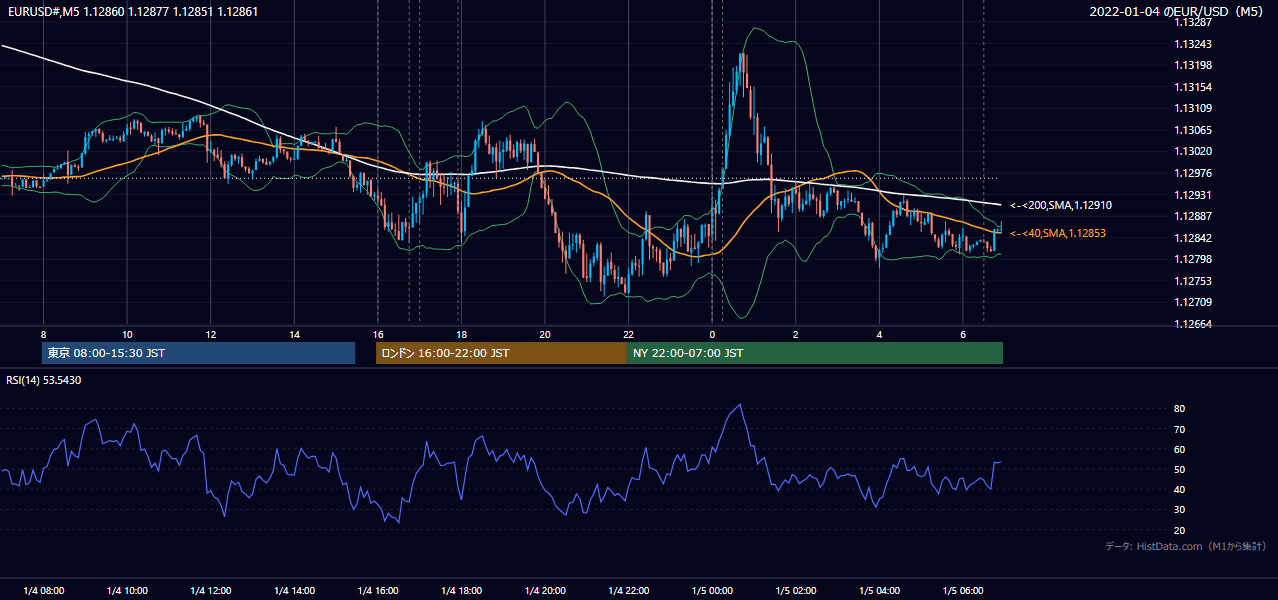1278x600 pixels.
Task: Click price level 1.13243 on axis
Action: click(x=1193, y=44)
